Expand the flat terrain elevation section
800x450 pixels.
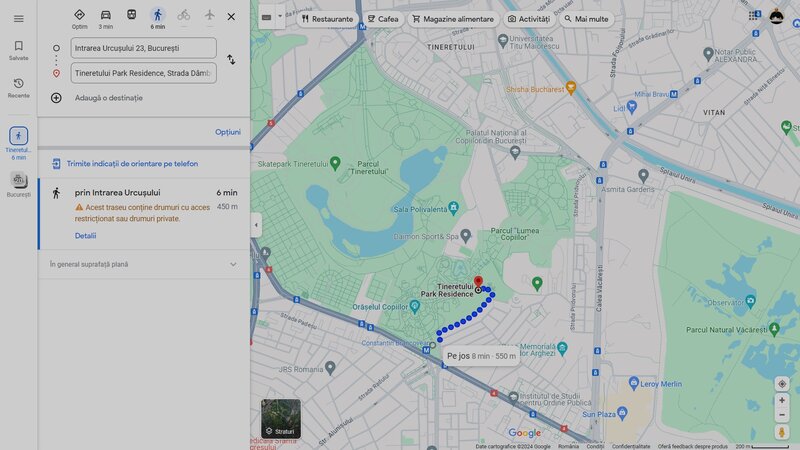(x=233, y=264)
